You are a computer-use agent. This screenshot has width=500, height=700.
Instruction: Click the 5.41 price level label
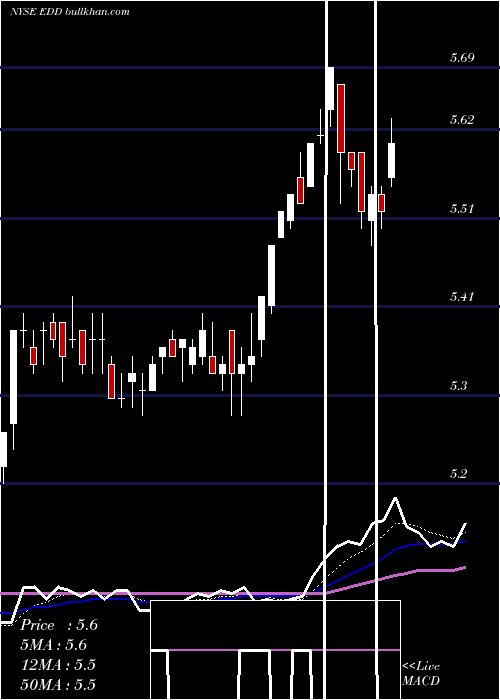click(462, 296)
